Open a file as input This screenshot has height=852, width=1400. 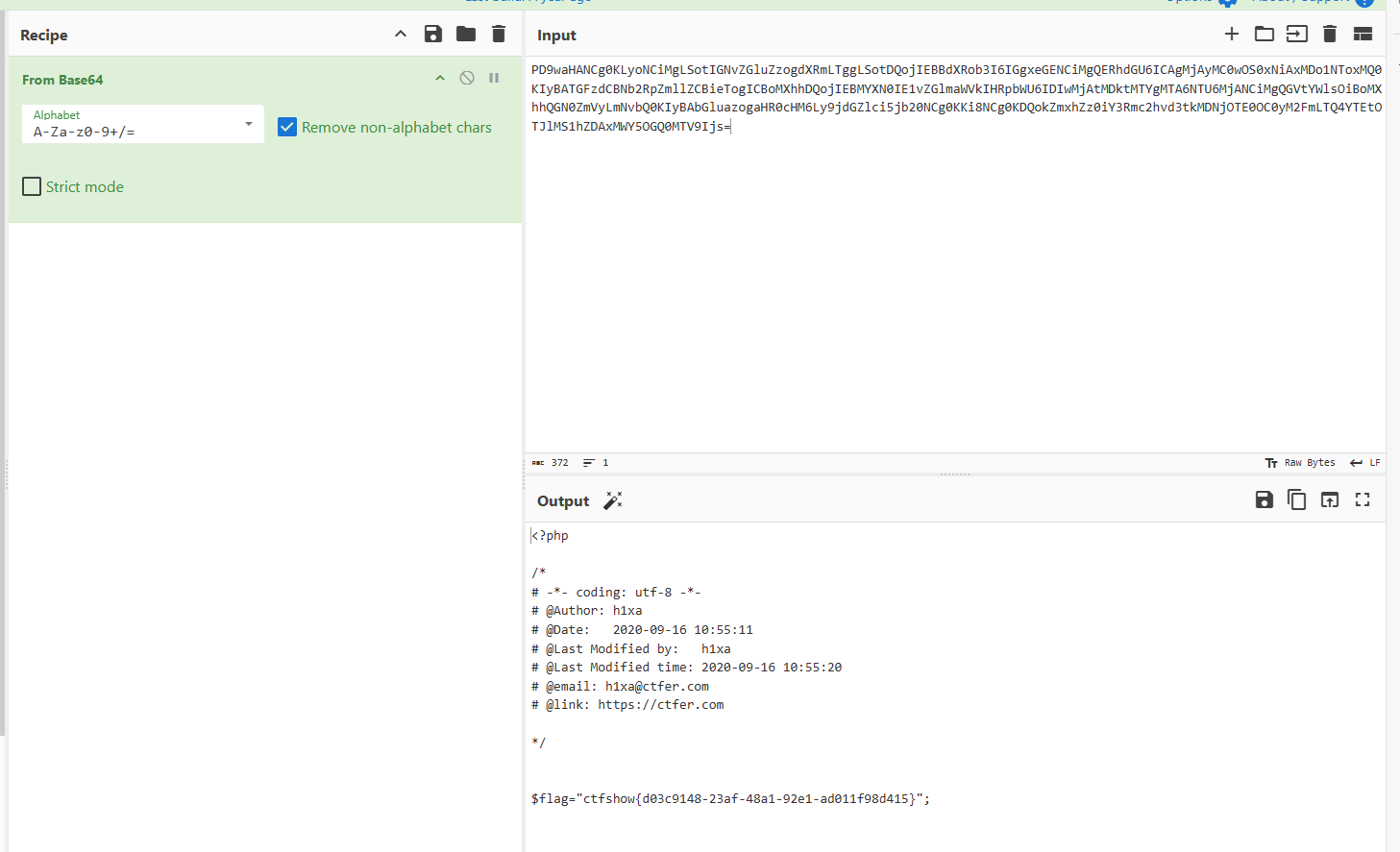click(x=1297, y=35)
